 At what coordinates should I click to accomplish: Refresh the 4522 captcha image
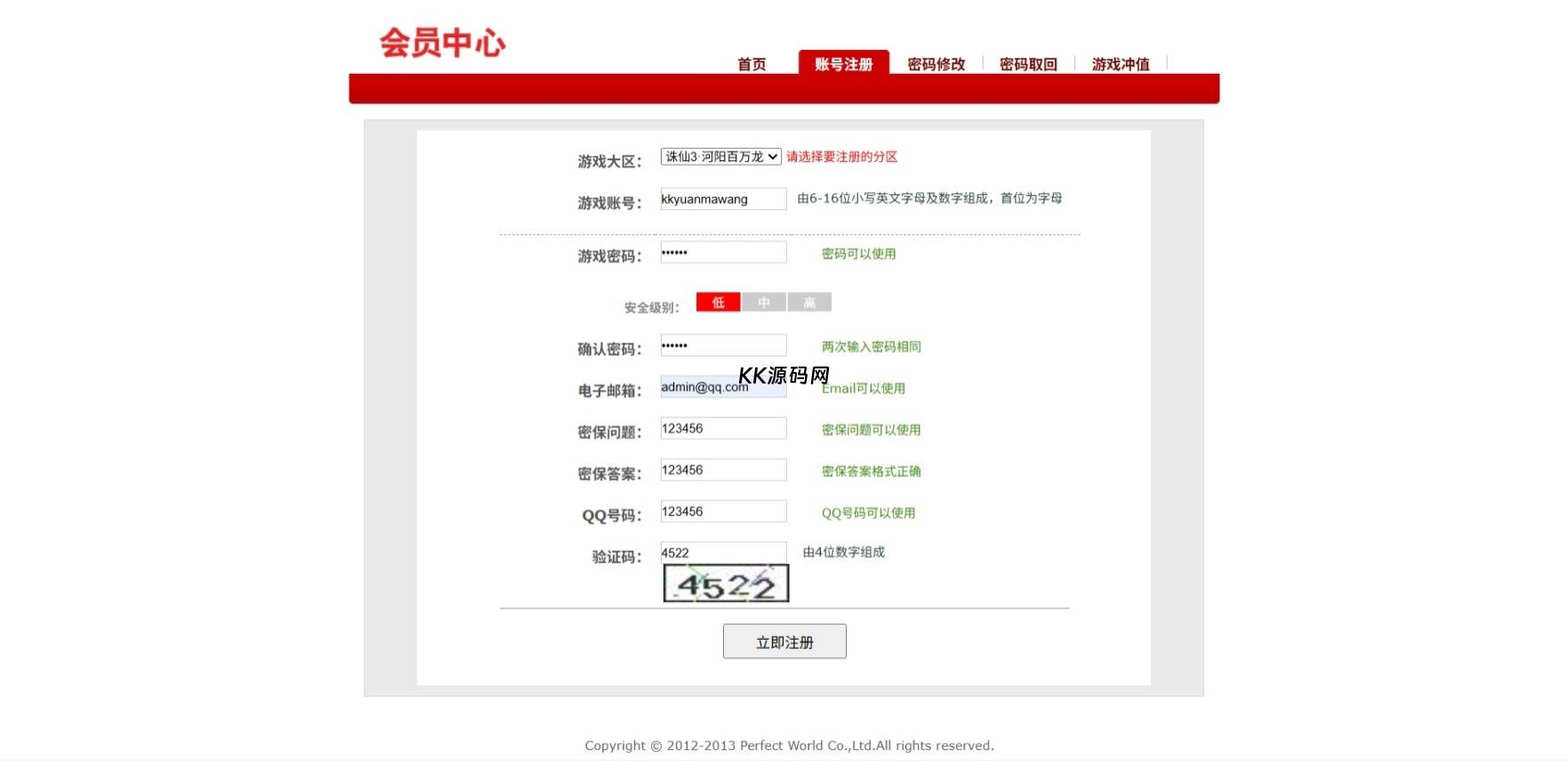point(726,584)
